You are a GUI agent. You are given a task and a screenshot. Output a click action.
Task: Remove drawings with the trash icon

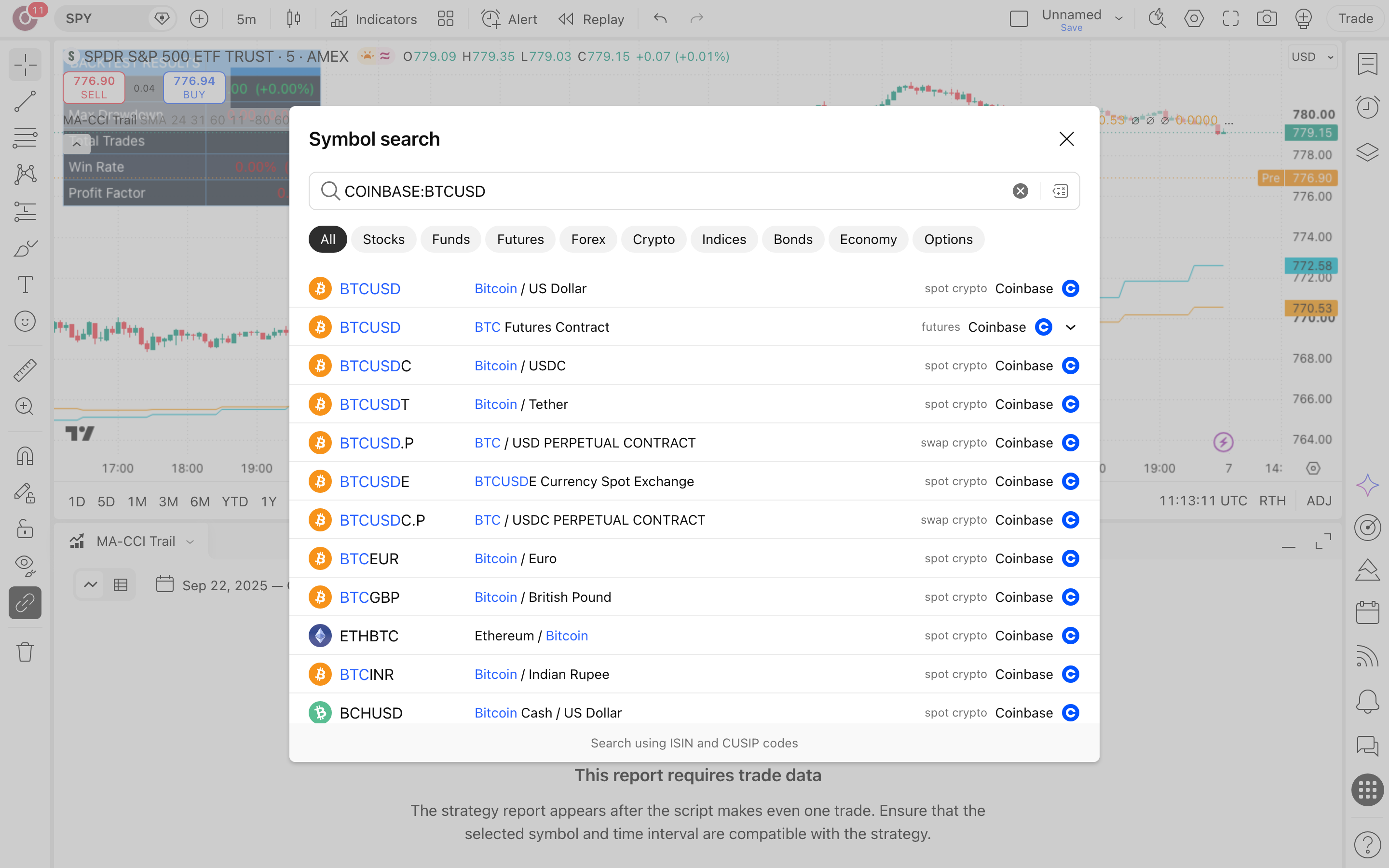pyautogui.click(x=25, y=651)
